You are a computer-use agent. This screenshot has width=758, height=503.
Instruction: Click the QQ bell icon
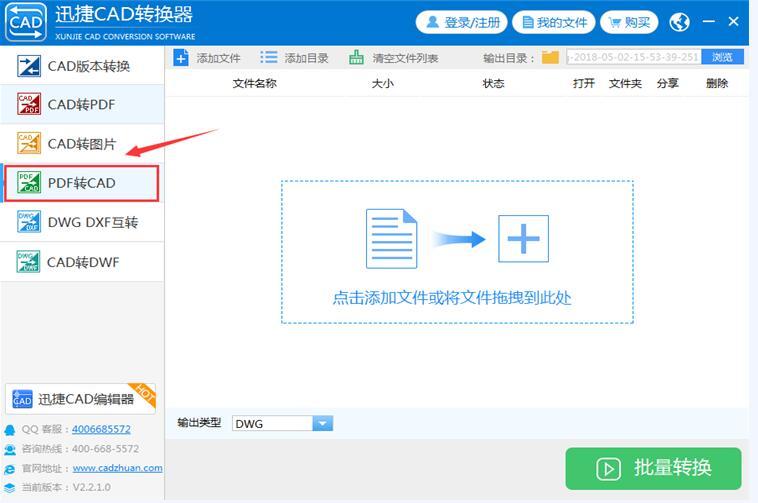coord(10,430)
